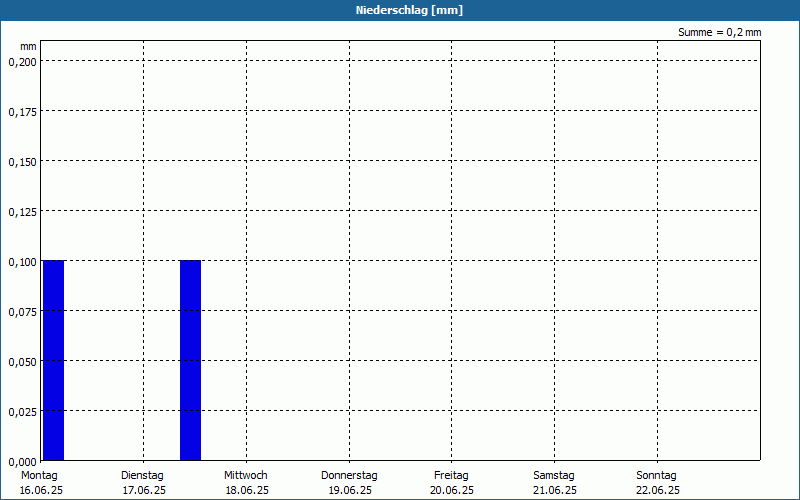Click the 0,075 y-axis value

[x=22, y=312]
